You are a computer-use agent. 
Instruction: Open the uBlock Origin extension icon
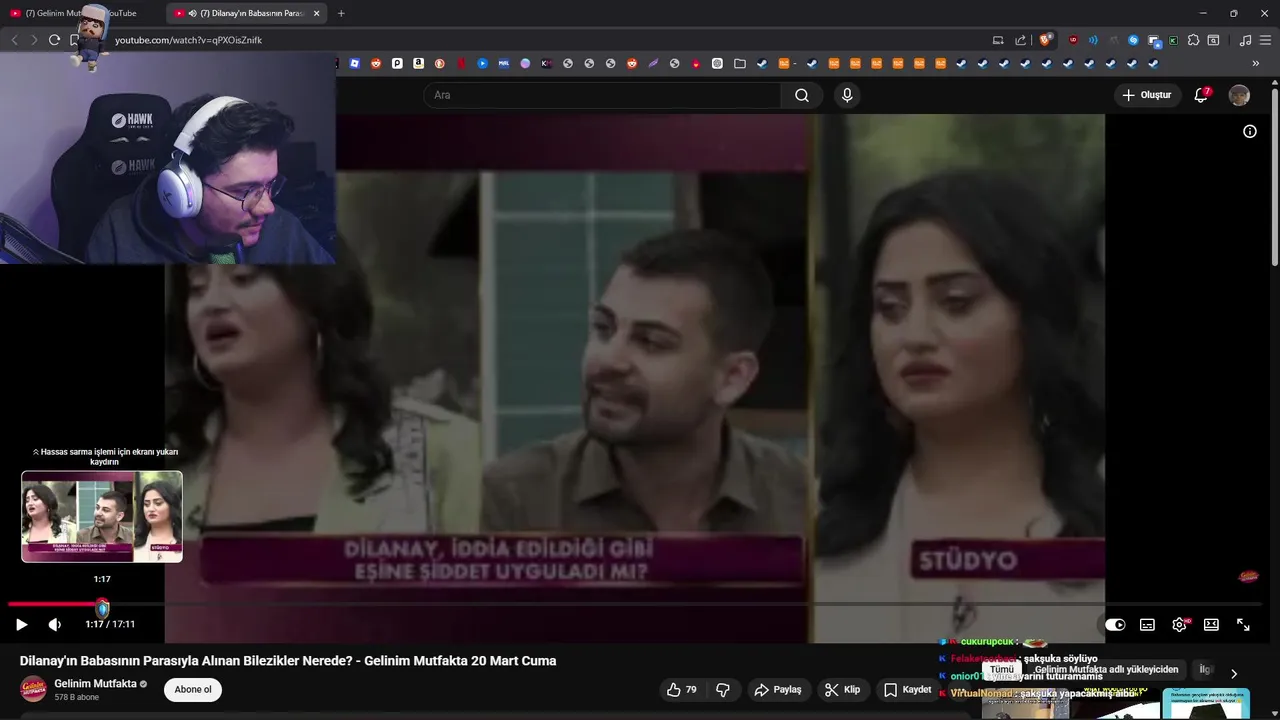(x=1073, y=40)
